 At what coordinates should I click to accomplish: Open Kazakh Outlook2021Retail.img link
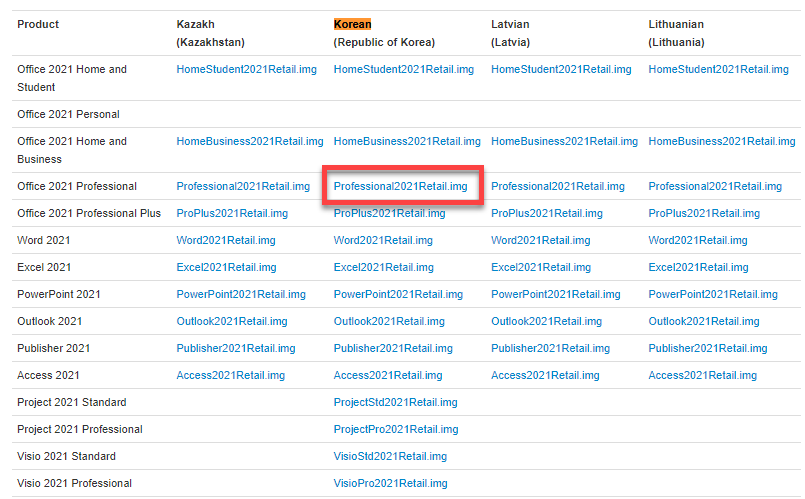232,321
